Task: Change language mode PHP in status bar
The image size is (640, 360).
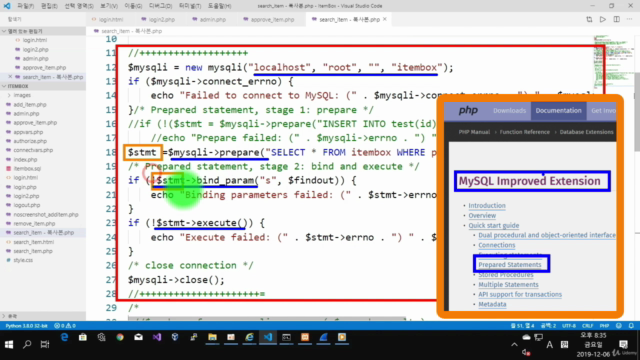Action: tap(604, 326)
